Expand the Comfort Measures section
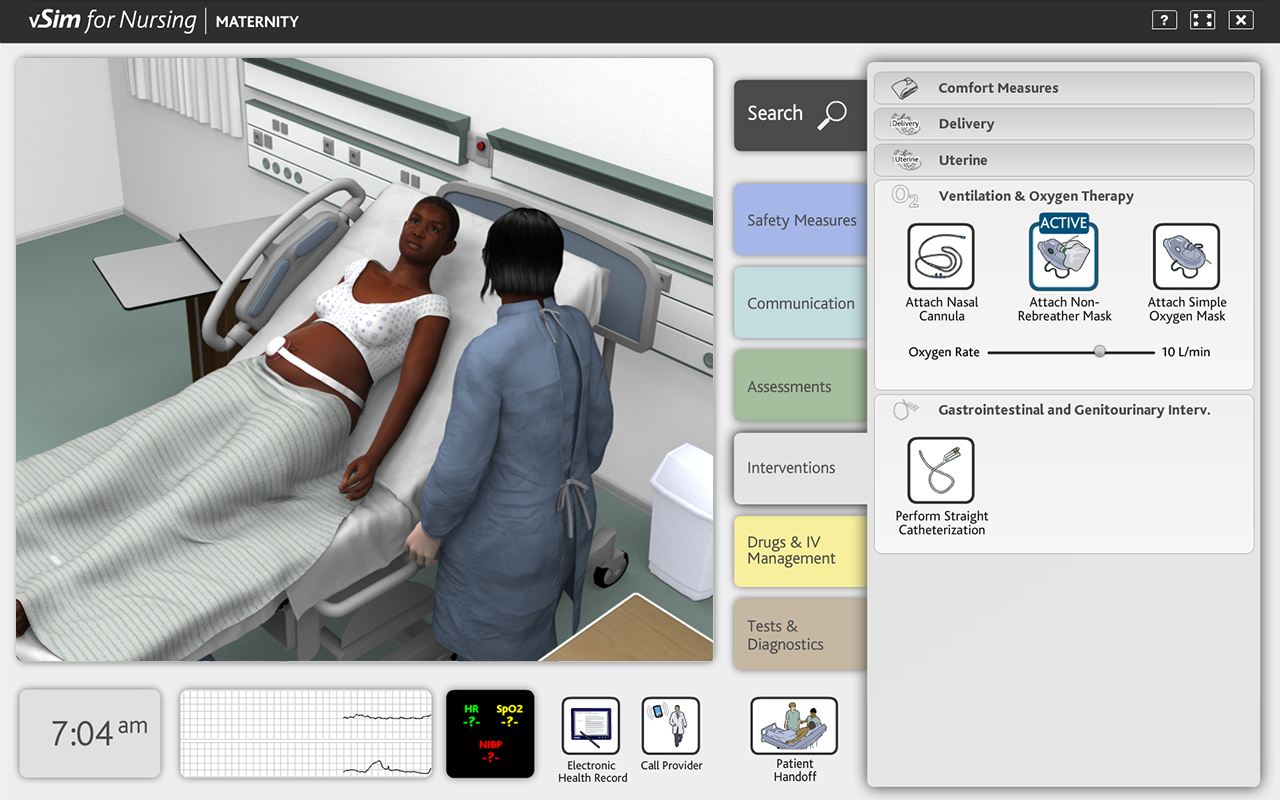This screenshot has width=1280, height=800. click(1063, 88)
